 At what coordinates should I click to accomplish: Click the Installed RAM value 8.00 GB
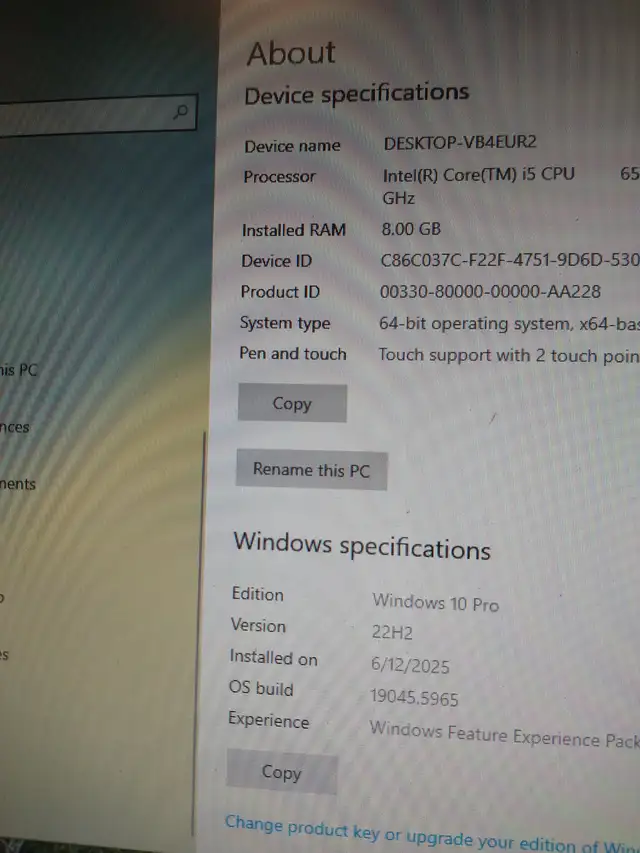pyautogui.click(x=411, y=229)
